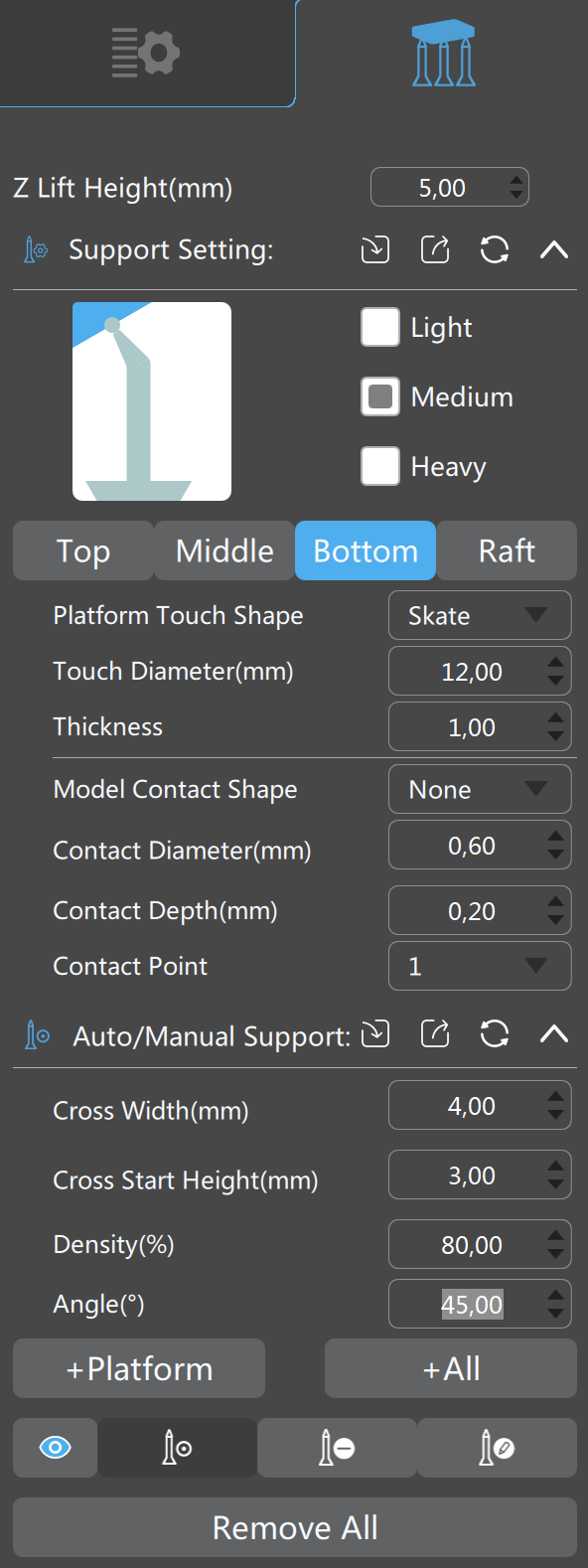Import Auto/Manual Support configuration icon
The image size is (588, 1568).
point(375,1034)
